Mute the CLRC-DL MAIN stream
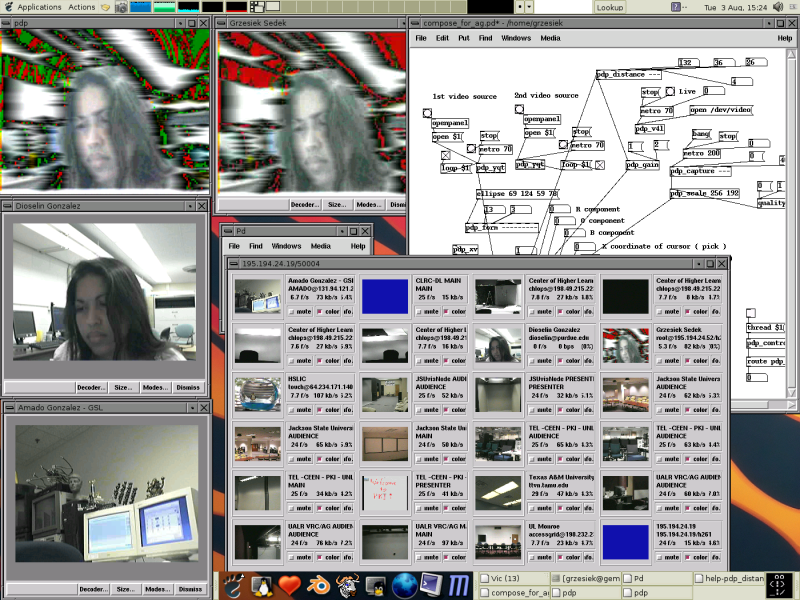Viewport: 800px width, 600px height. click(427, 312)
